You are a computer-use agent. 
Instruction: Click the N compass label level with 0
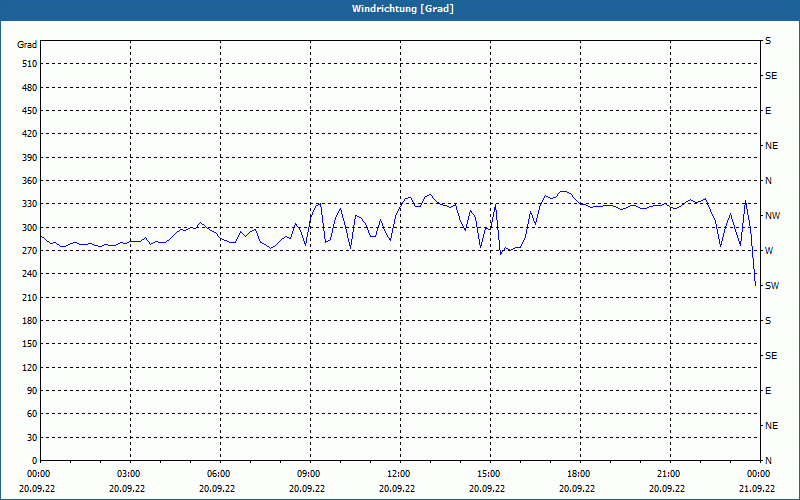pos(768,461)
